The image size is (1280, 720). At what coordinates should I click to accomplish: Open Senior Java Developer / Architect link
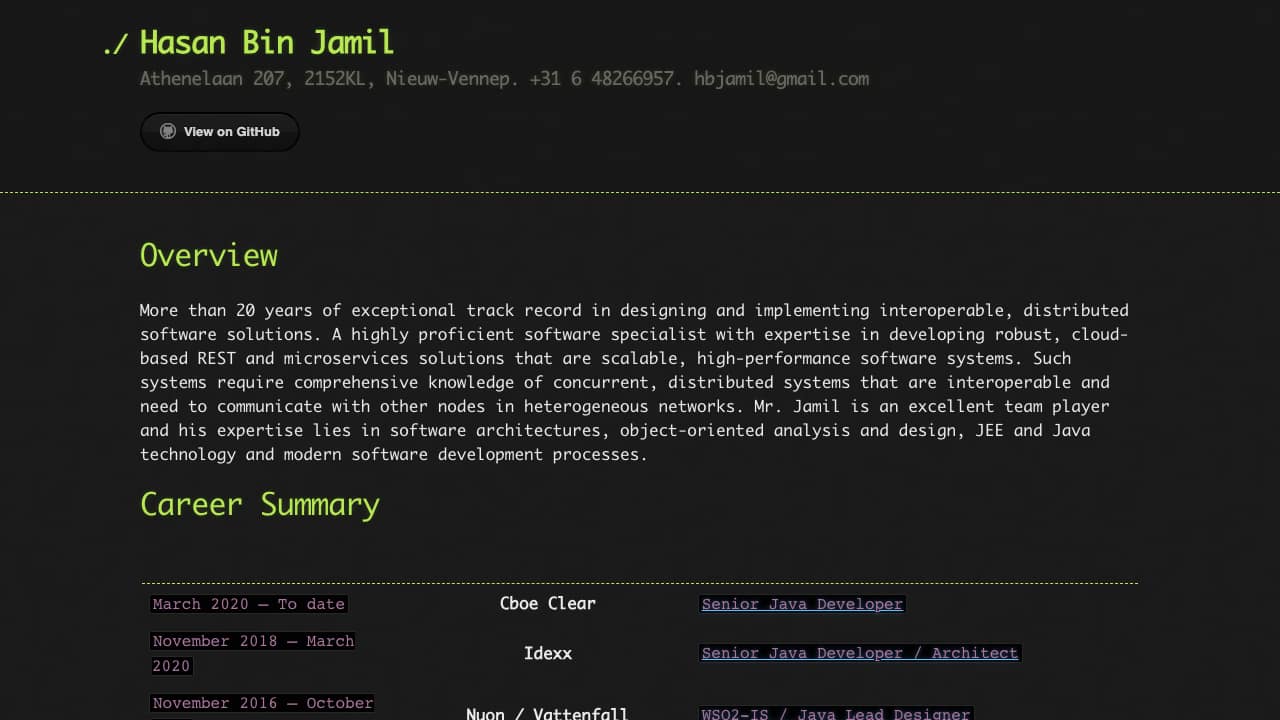click(860, 653)
